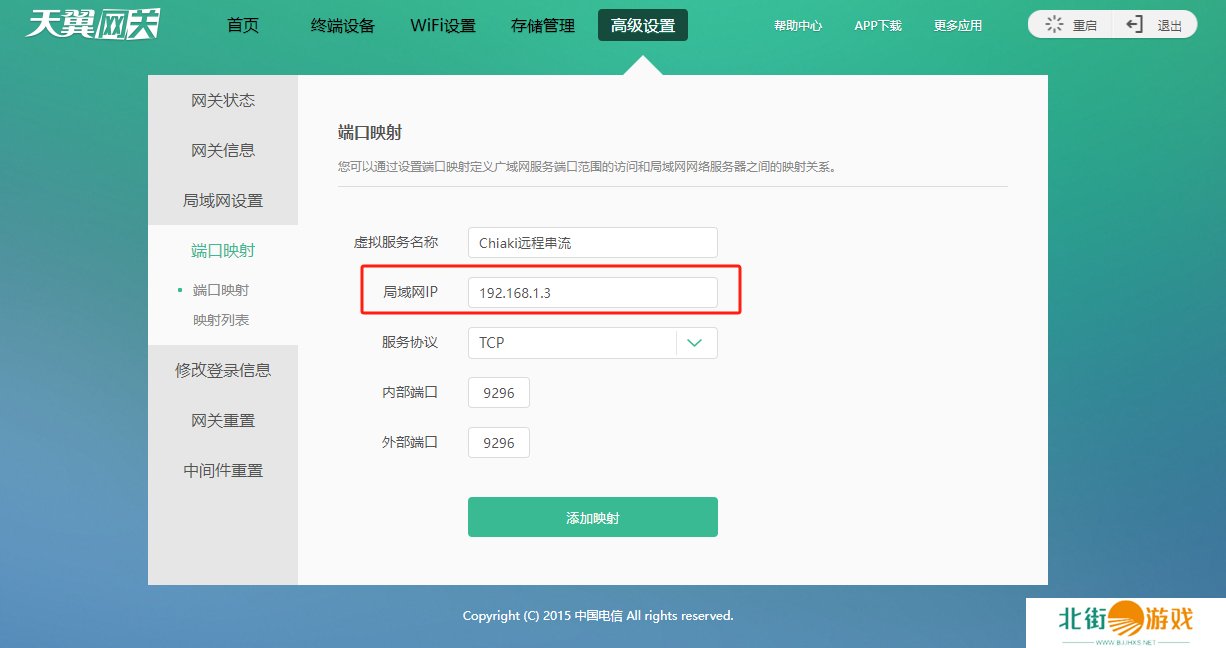
Task: Click the 内部端口 input field
Action: click(x=498, y=393)
